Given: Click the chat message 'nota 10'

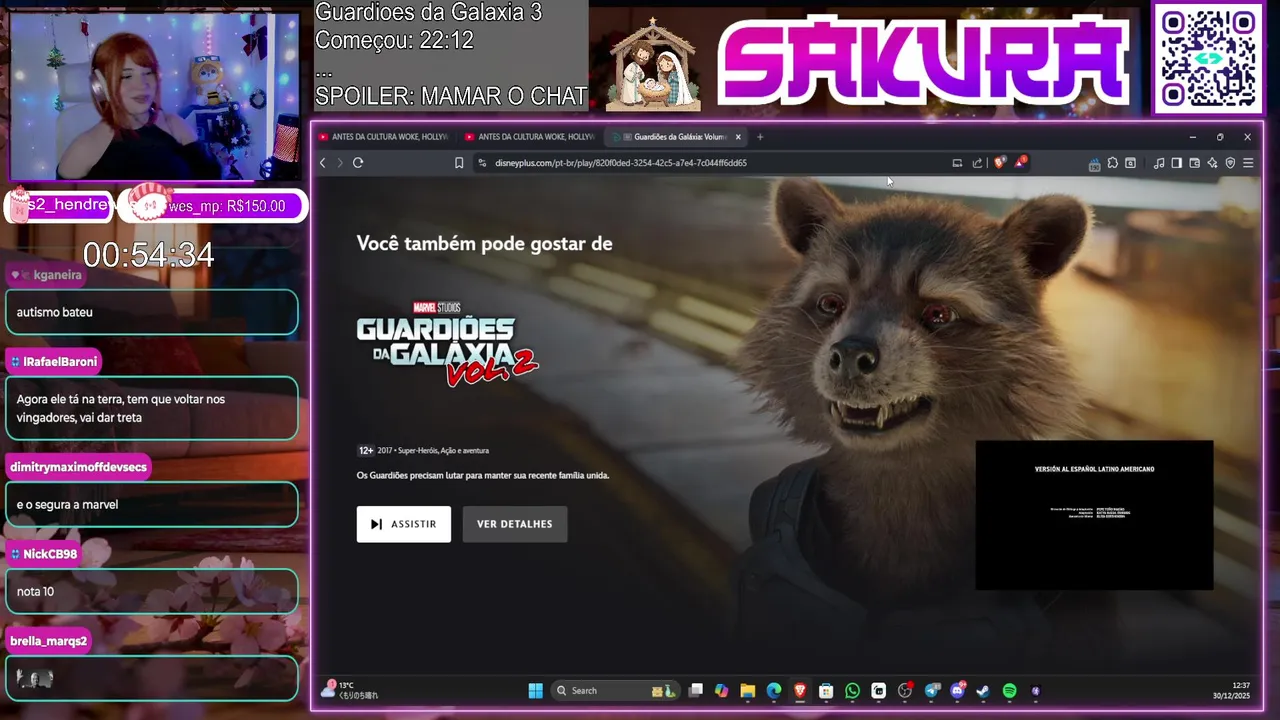Looking at the screenshot, I should click(x=36, y=592).
